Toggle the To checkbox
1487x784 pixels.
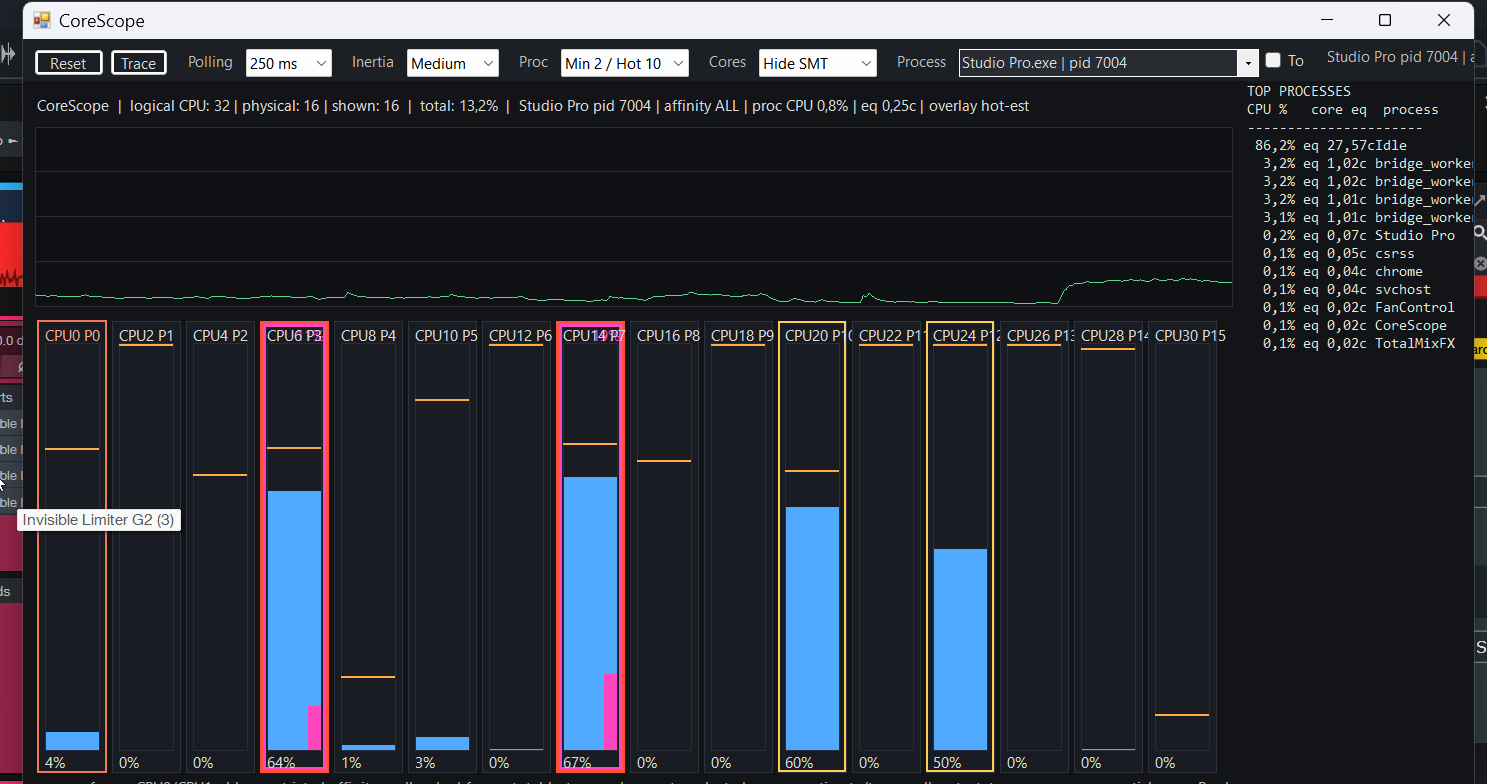point(1273,61)
